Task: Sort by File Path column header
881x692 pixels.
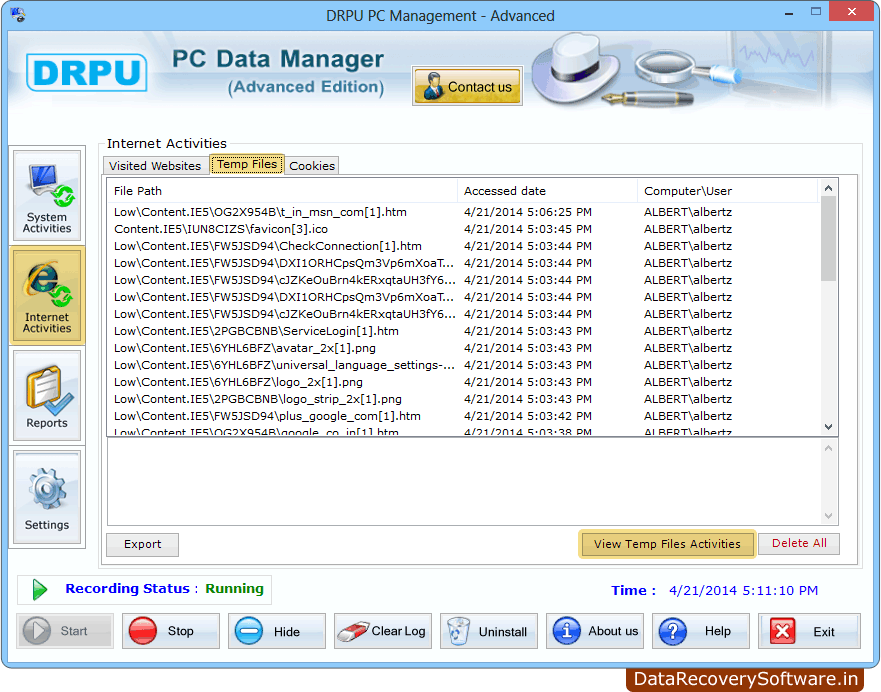Action: [x=282, y=191]
